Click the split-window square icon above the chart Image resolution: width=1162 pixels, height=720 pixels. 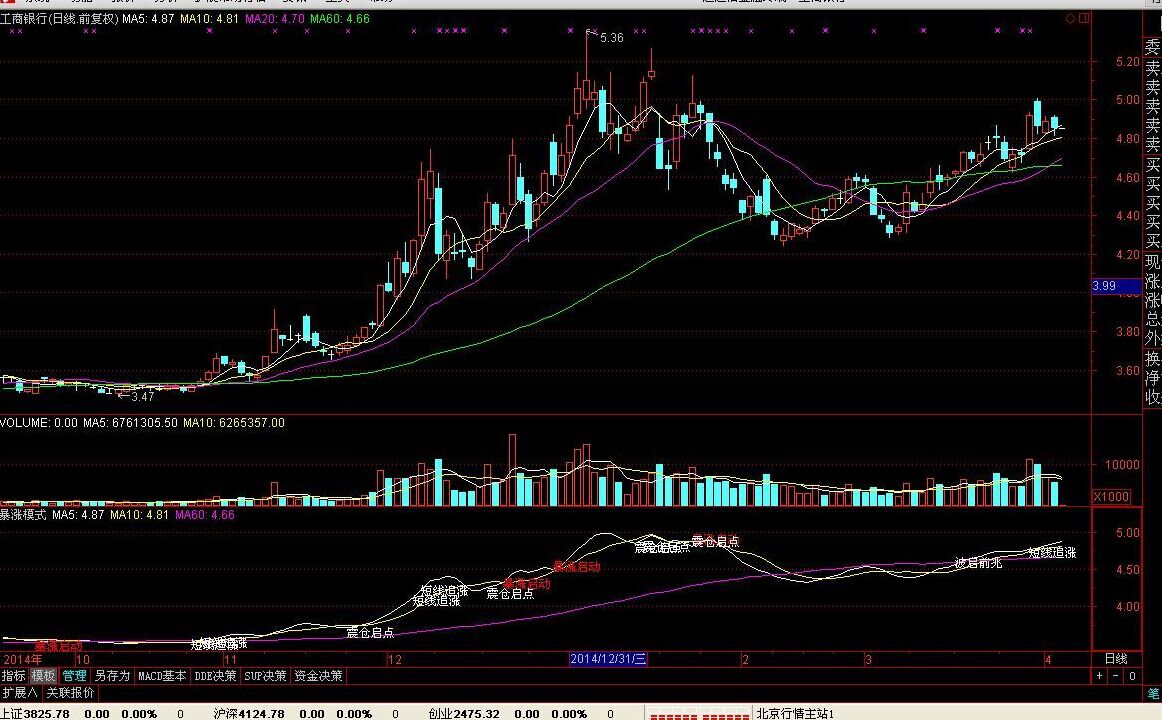tap(1084, 19)
